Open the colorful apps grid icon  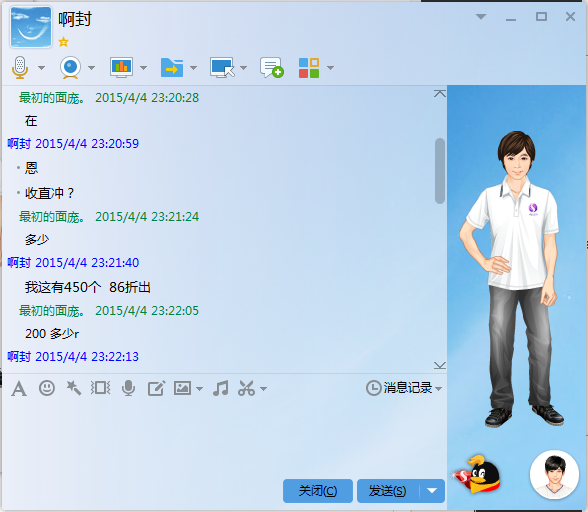pyautogui.click(x=309, y=68)
